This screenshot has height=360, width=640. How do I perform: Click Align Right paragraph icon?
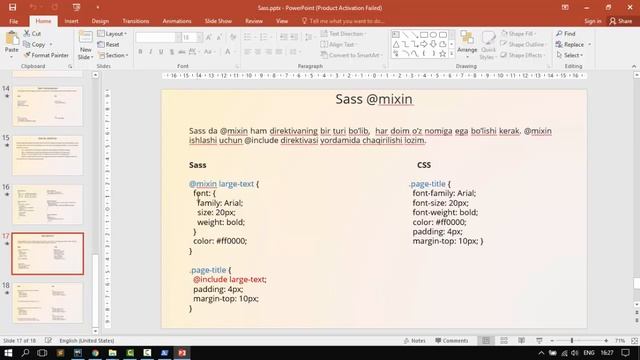click(x=269, y=52)
